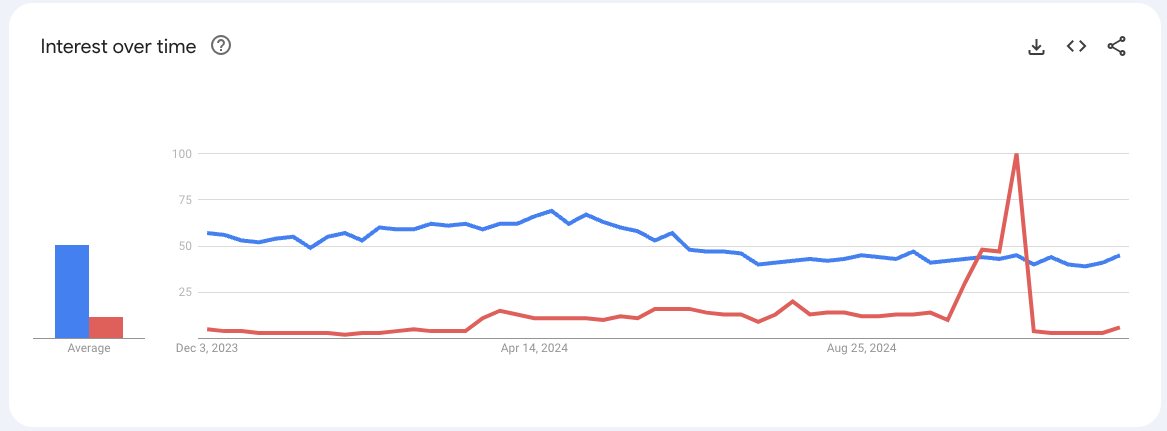
Task: Click the 100 y-axis label
Action: (x=180, y=154)
